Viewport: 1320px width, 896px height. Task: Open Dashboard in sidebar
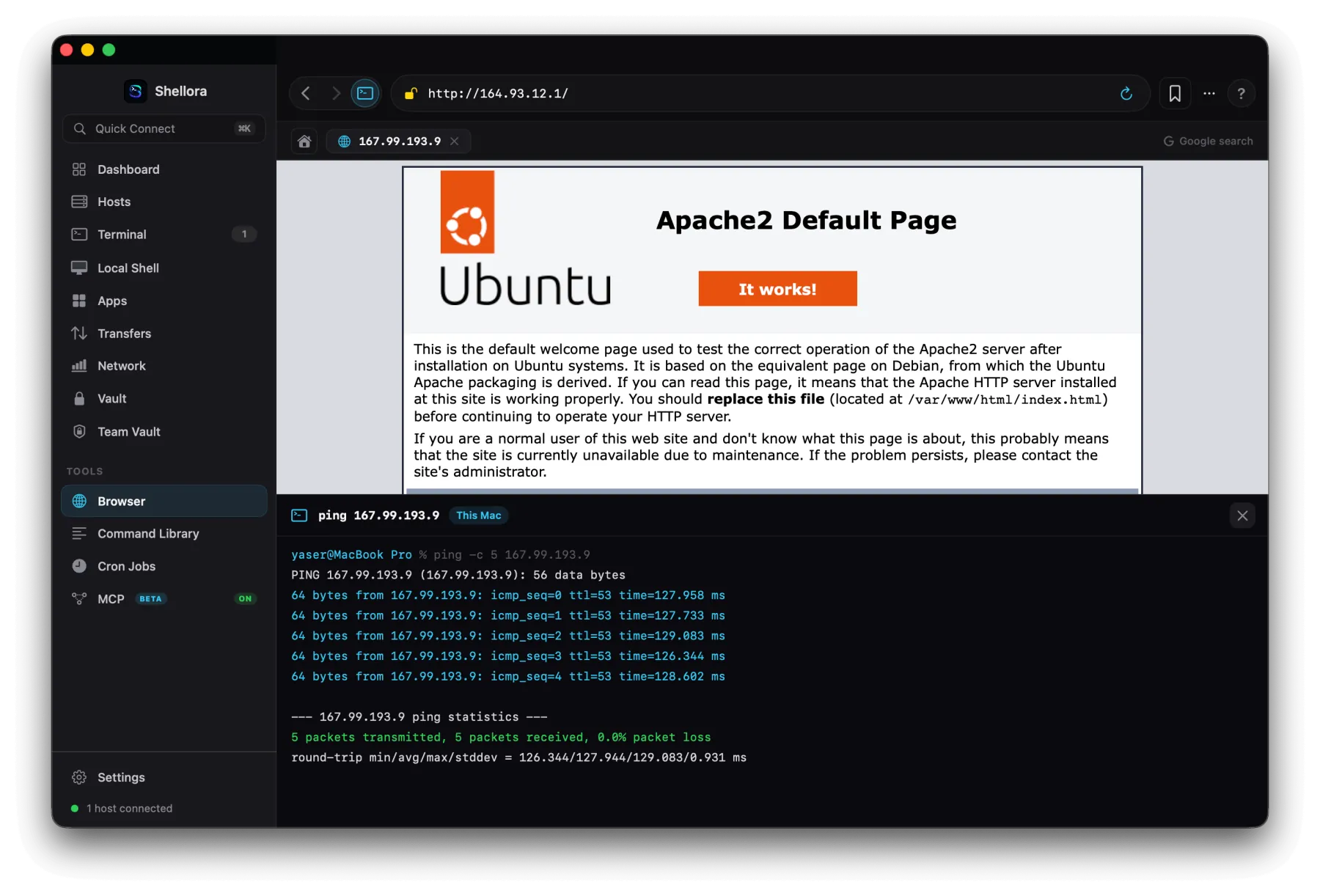pos(164,169)
